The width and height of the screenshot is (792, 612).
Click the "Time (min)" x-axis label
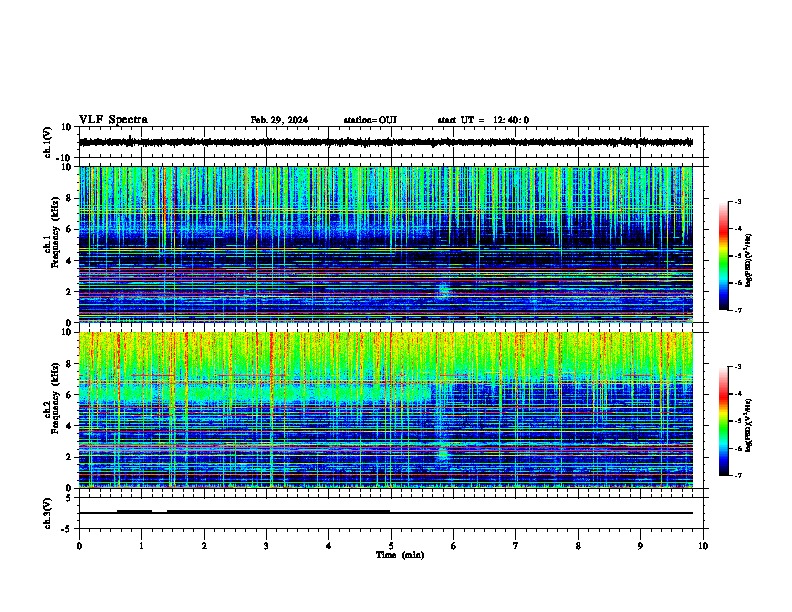click(400, 555)
